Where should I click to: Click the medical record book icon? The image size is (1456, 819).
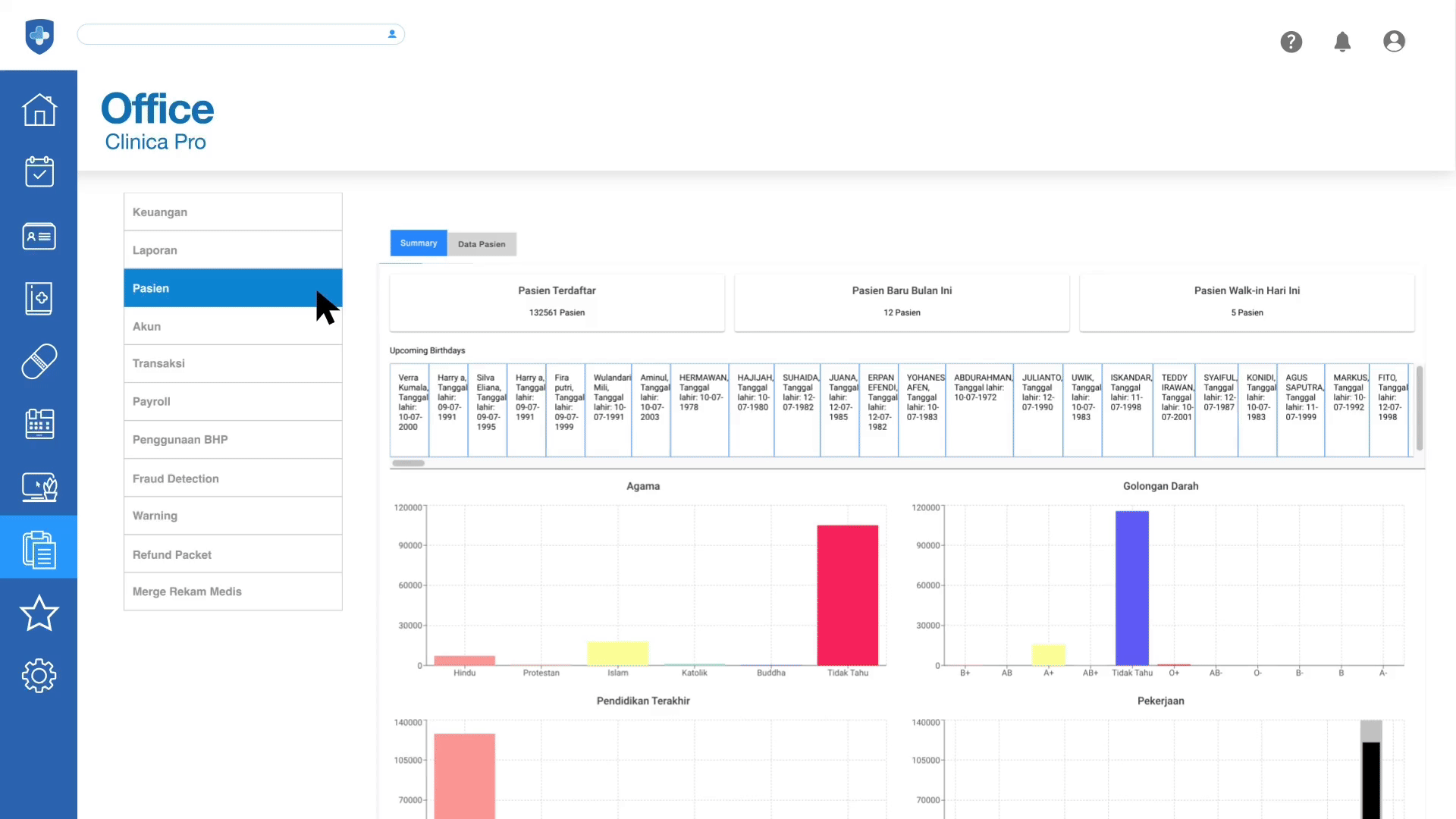point(39,299)
